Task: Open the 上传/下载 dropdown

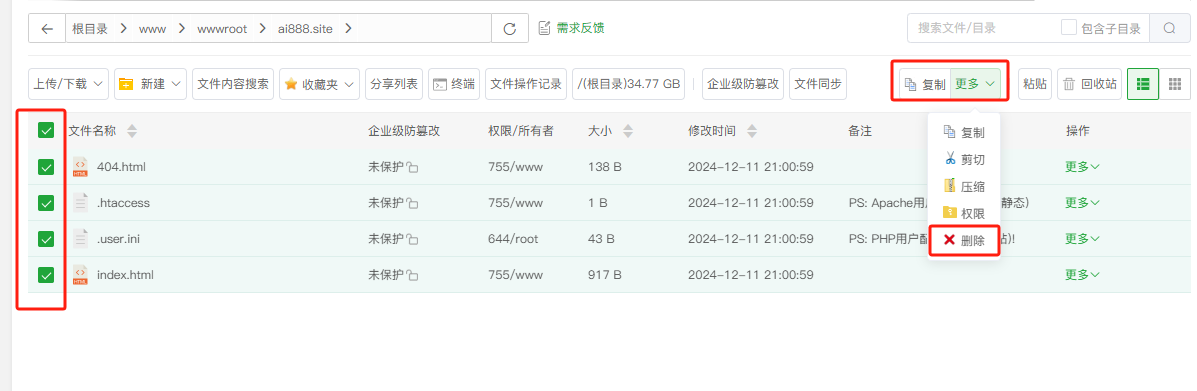Action: 69,84
